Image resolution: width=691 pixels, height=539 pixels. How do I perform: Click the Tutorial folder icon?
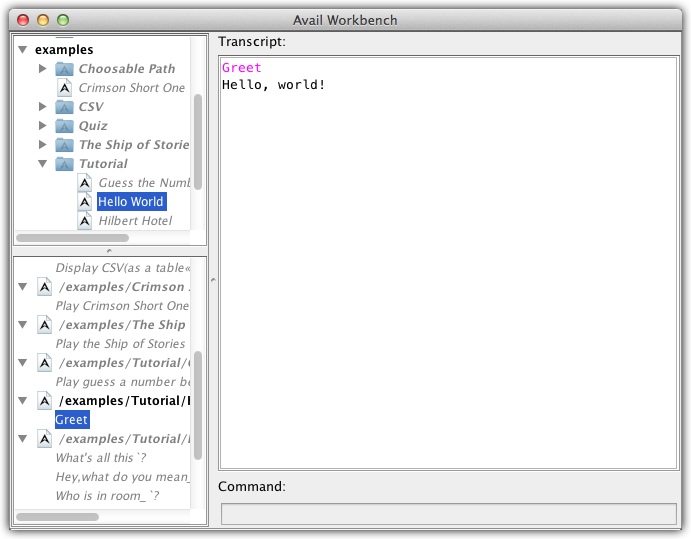64,164
